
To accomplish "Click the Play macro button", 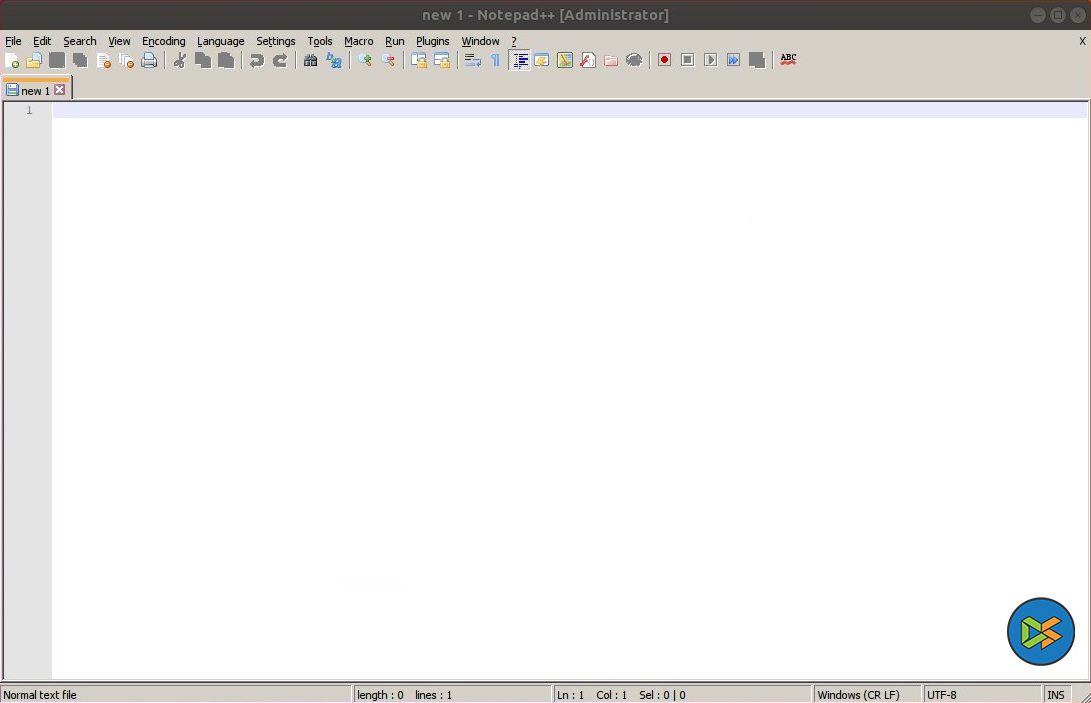I will (710, 60).
